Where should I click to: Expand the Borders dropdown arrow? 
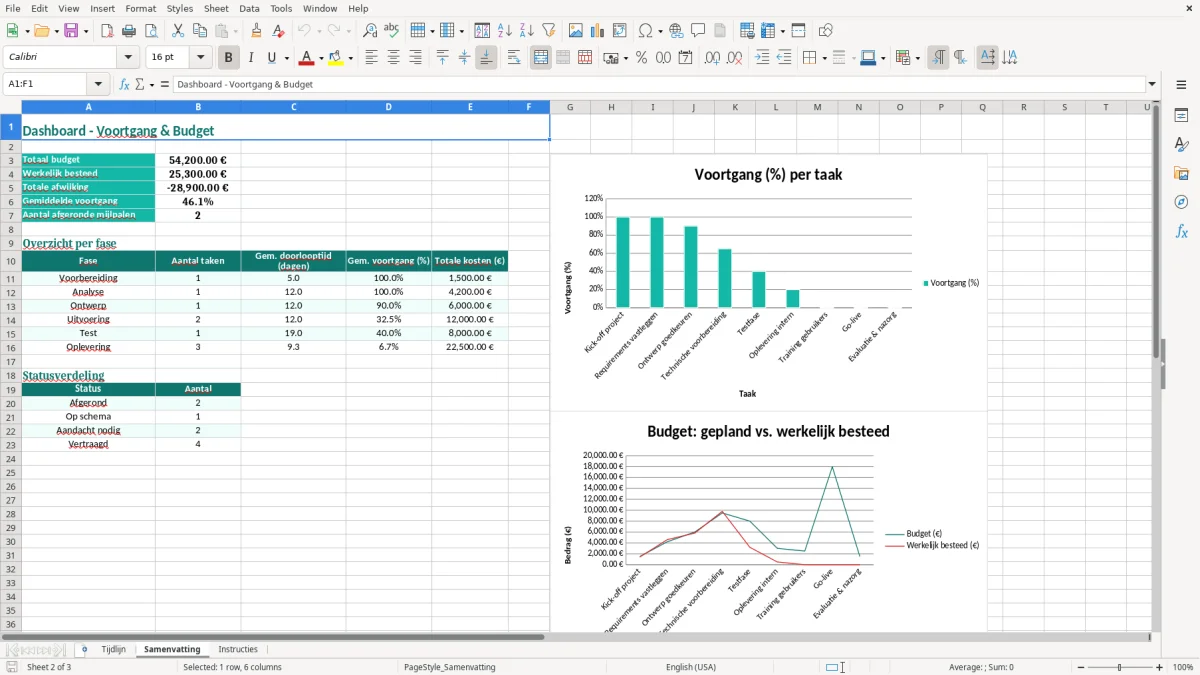click(x=824, y=58)
